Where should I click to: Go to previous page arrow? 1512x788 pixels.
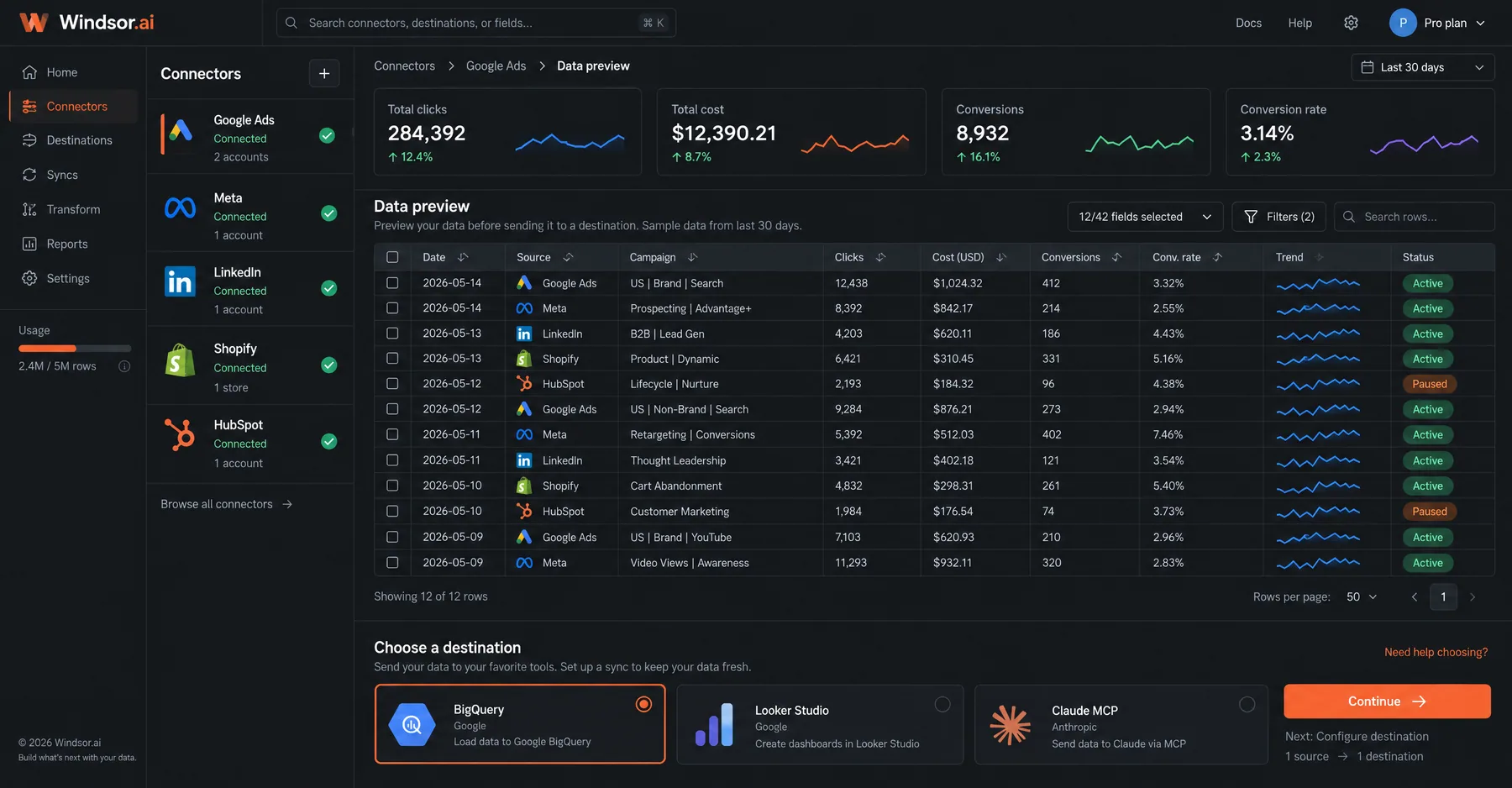[x=1415, y=597]
